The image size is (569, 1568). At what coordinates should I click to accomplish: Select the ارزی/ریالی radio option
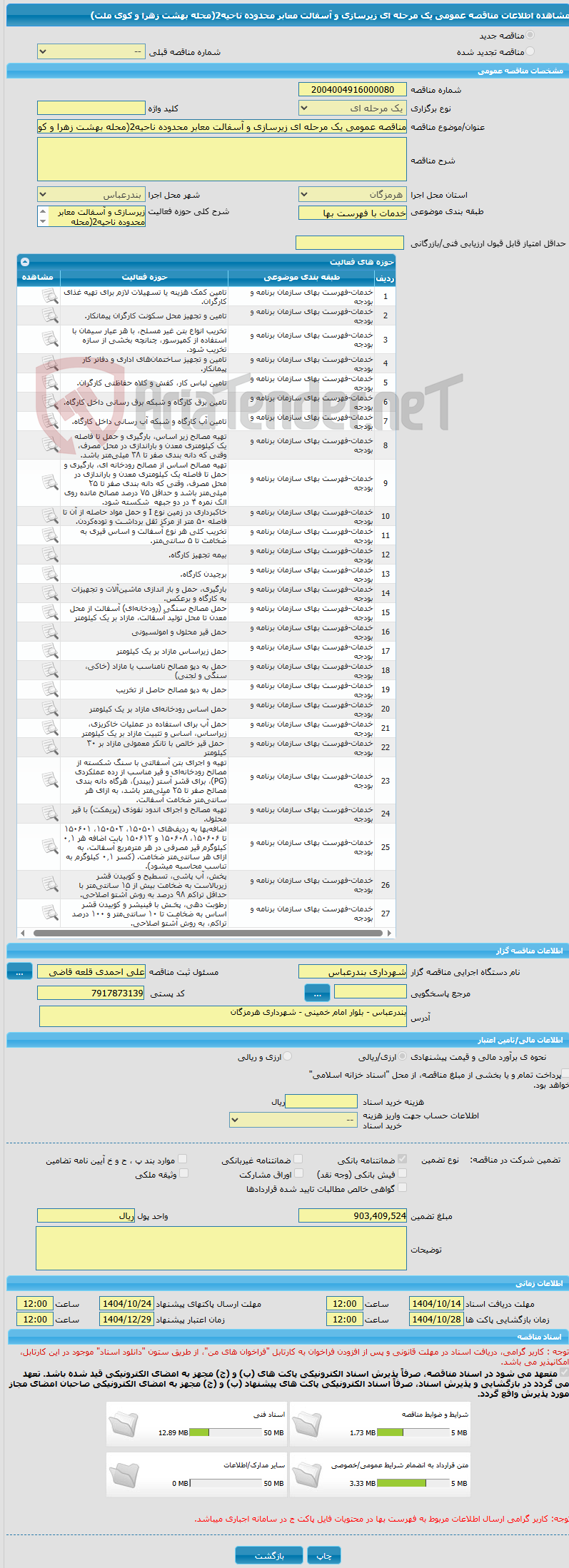click(x=403, y=1056)
